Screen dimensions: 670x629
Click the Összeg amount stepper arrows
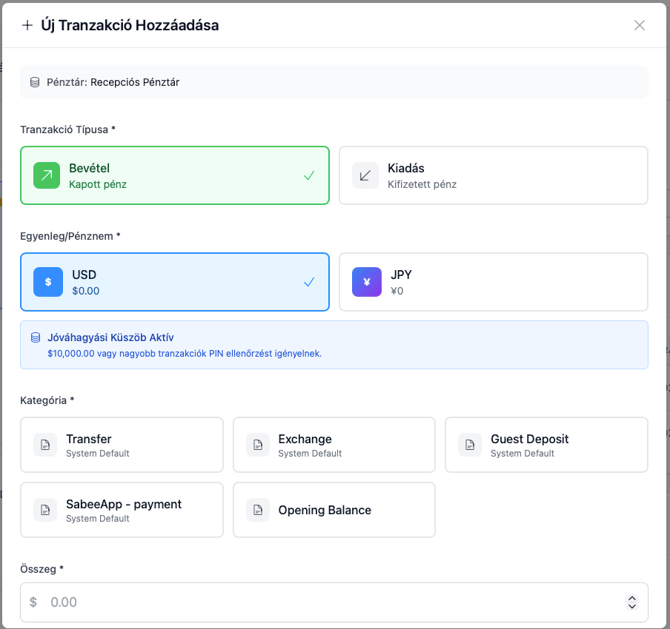click(x=632, y=602)
